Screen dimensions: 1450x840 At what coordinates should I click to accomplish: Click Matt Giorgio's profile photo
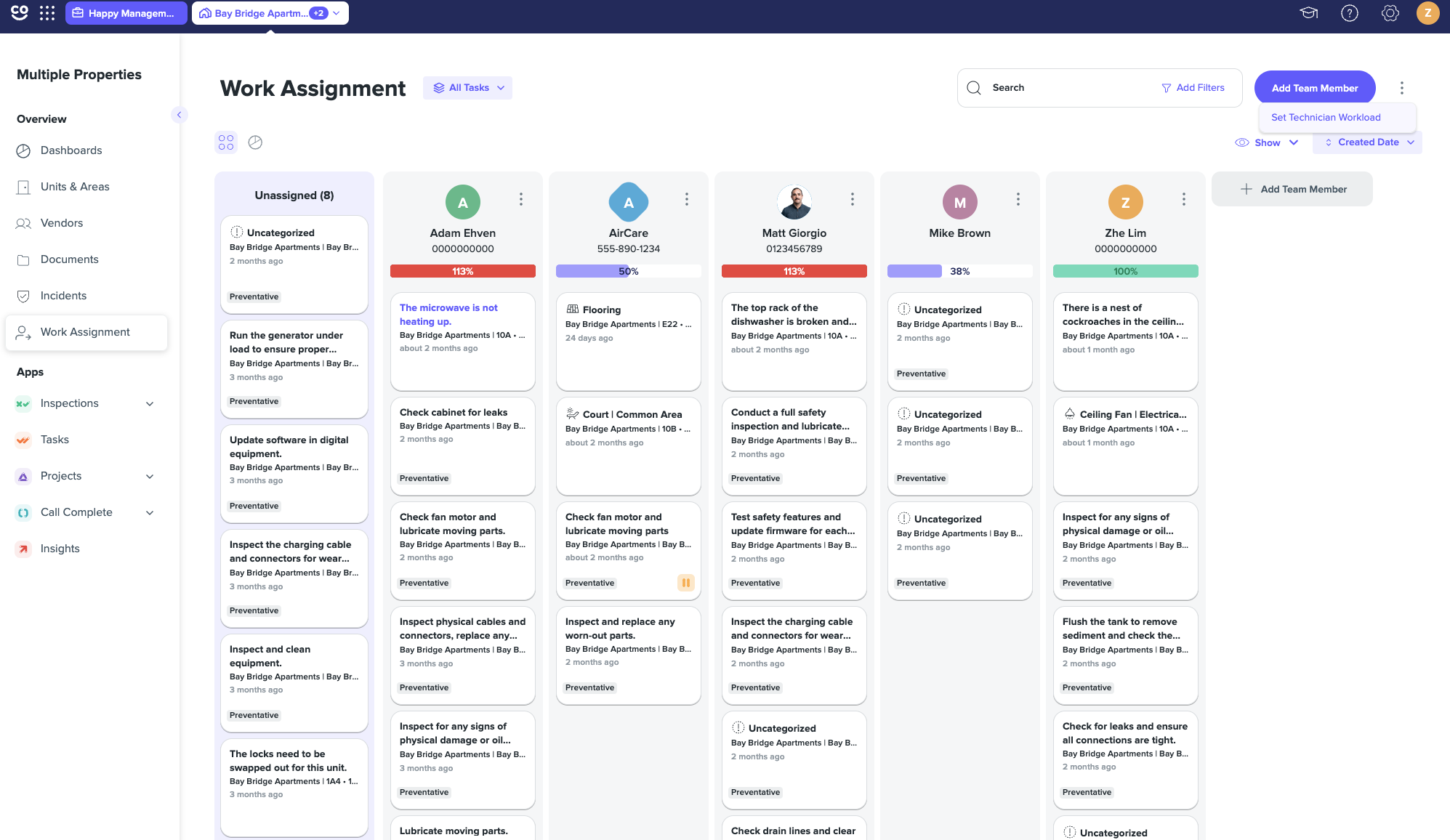pyautogui.click(x=794, y=203)
